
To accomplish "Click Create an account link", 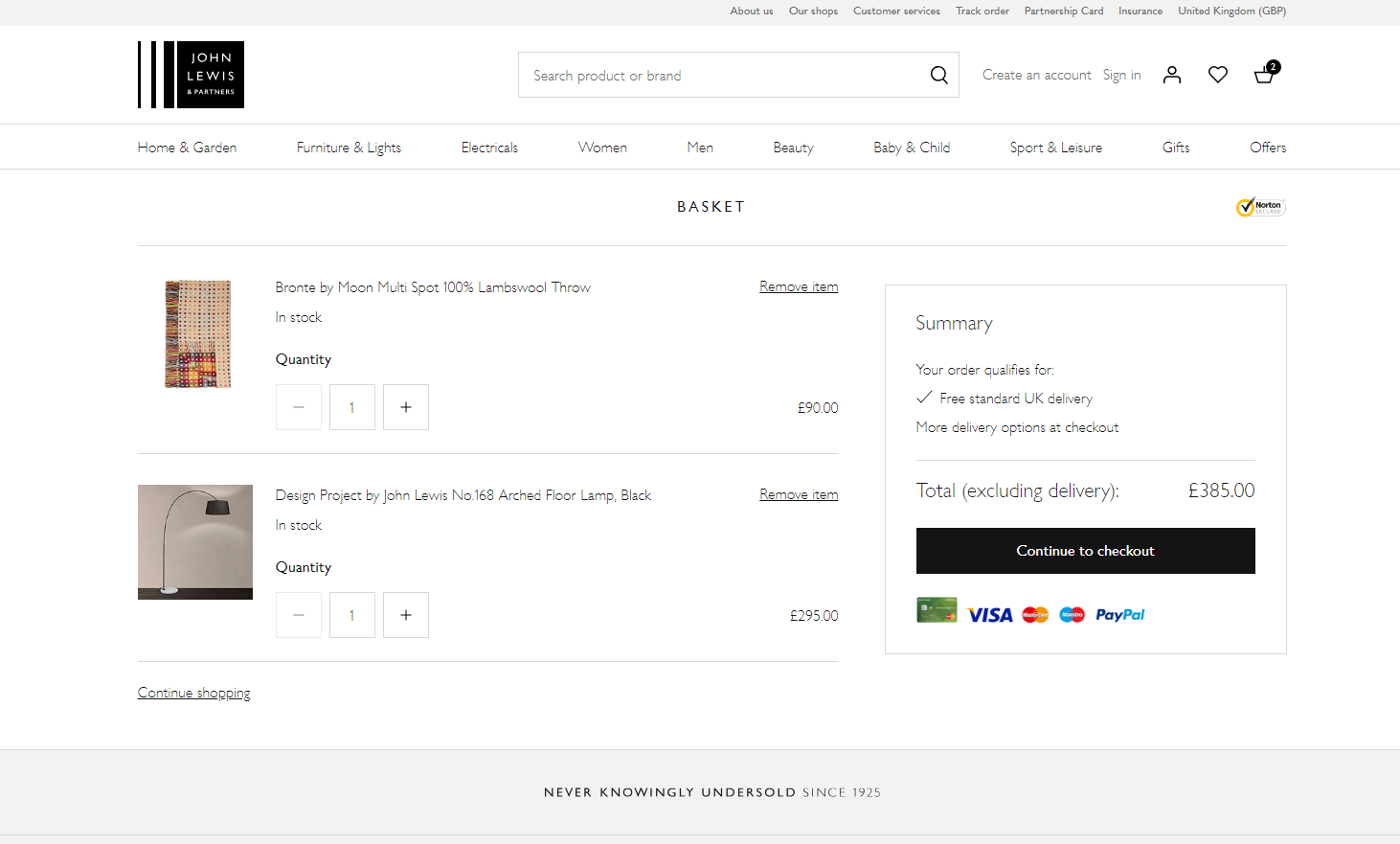I will (1037, 75).
